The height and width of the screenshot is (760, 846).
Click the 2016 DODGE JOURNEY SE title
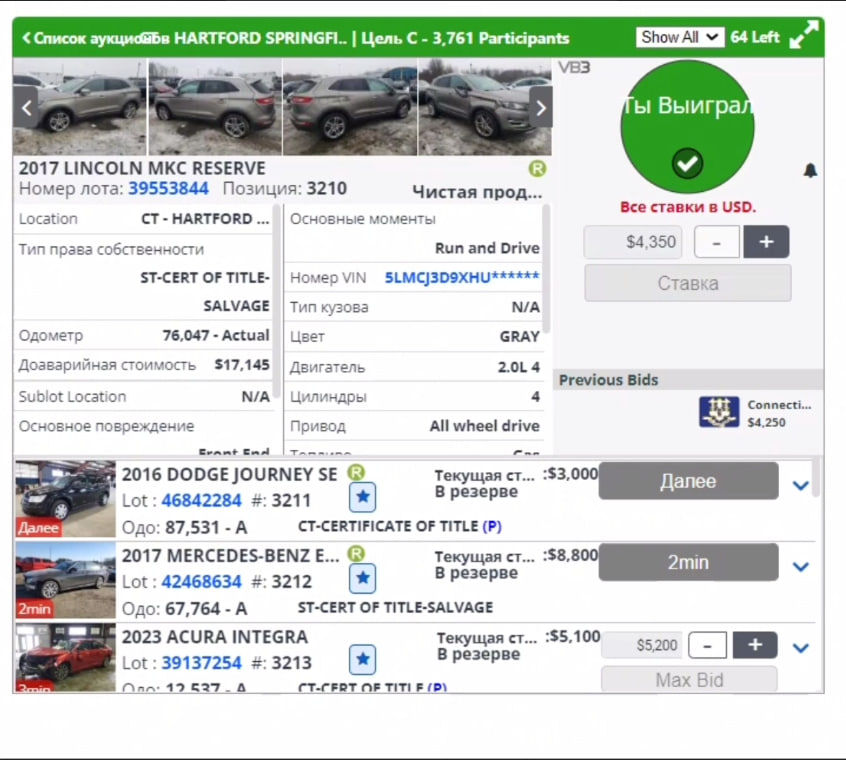click(x=229, y=475)
